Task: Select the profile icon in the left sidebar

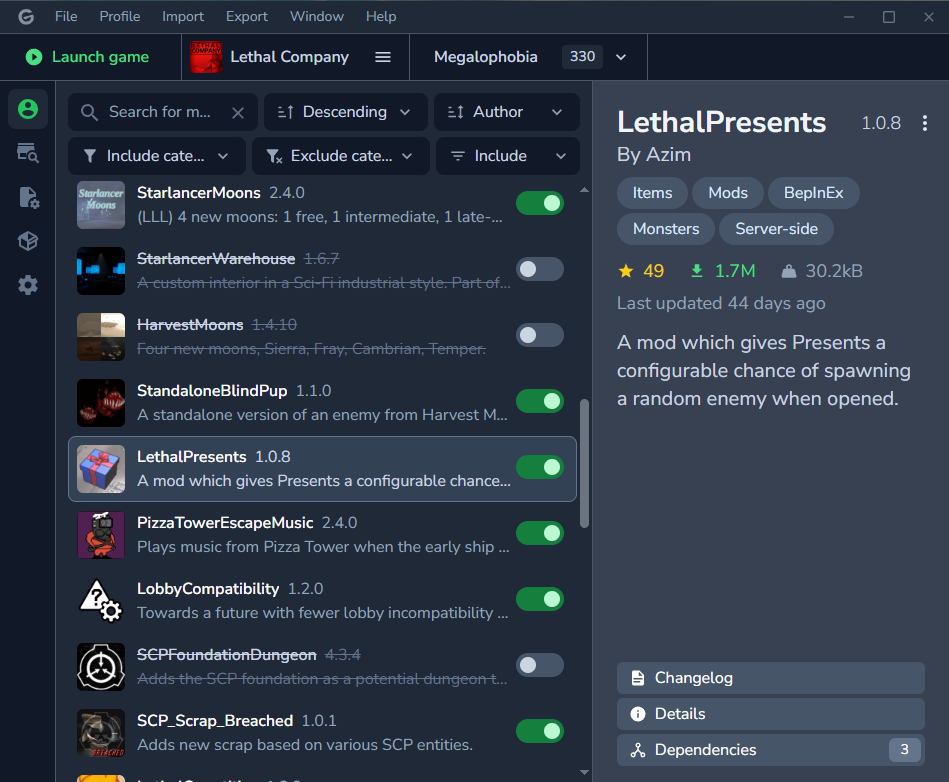Action: [x=27, y=109]
